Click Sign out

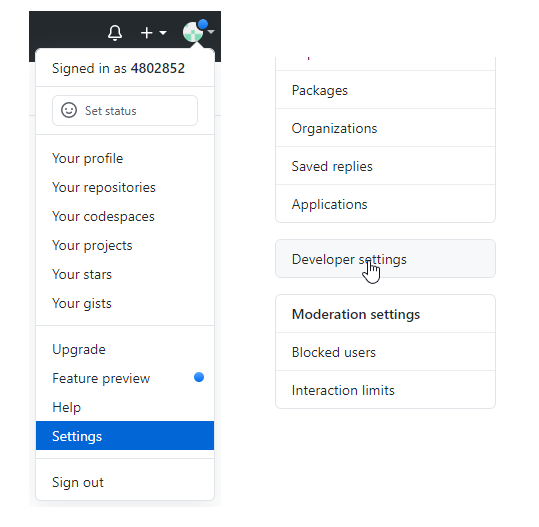pyautogui.click(x=125, y=482)
